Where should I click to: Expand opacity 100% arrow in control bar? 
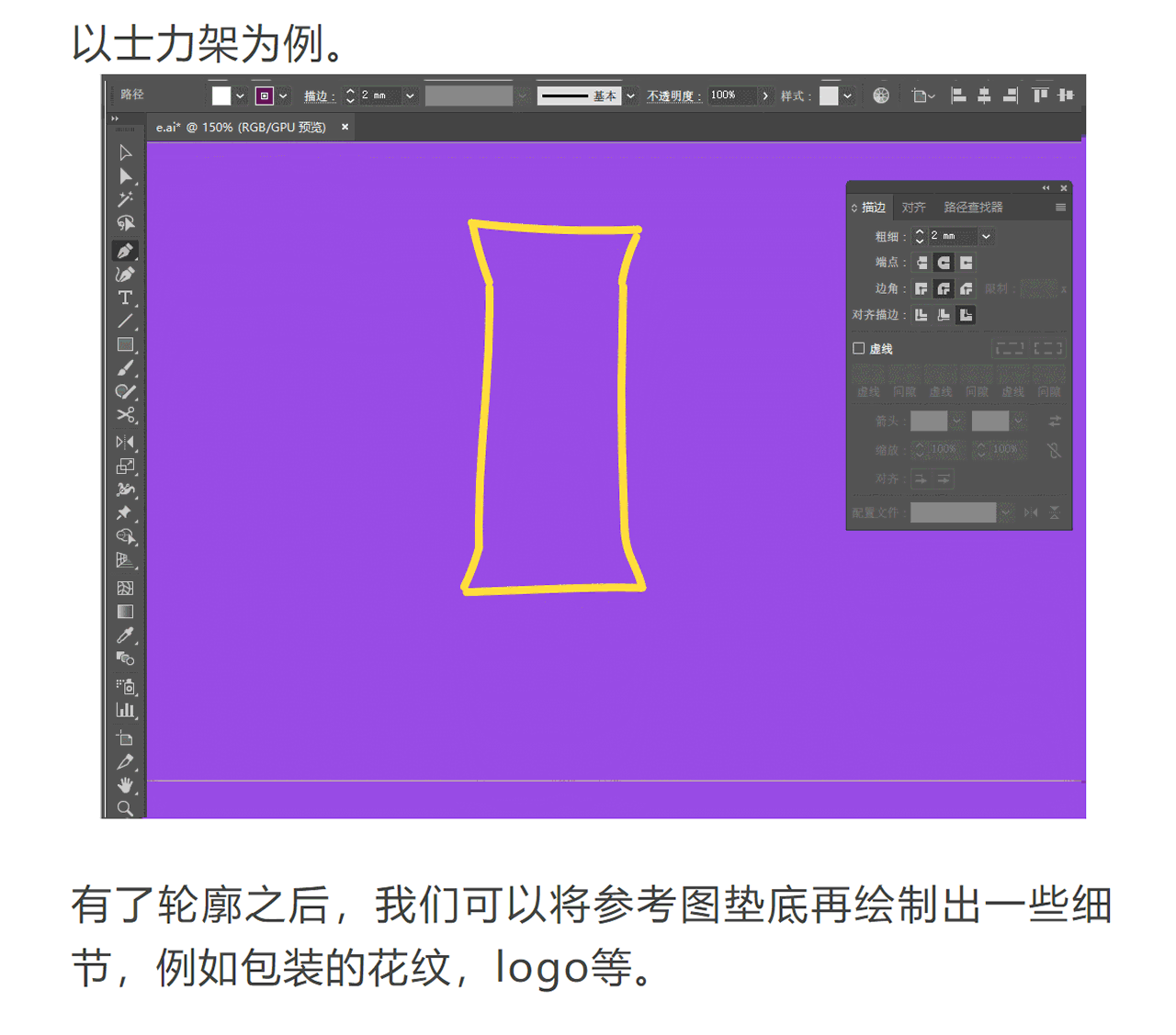[x=765, y=96]
